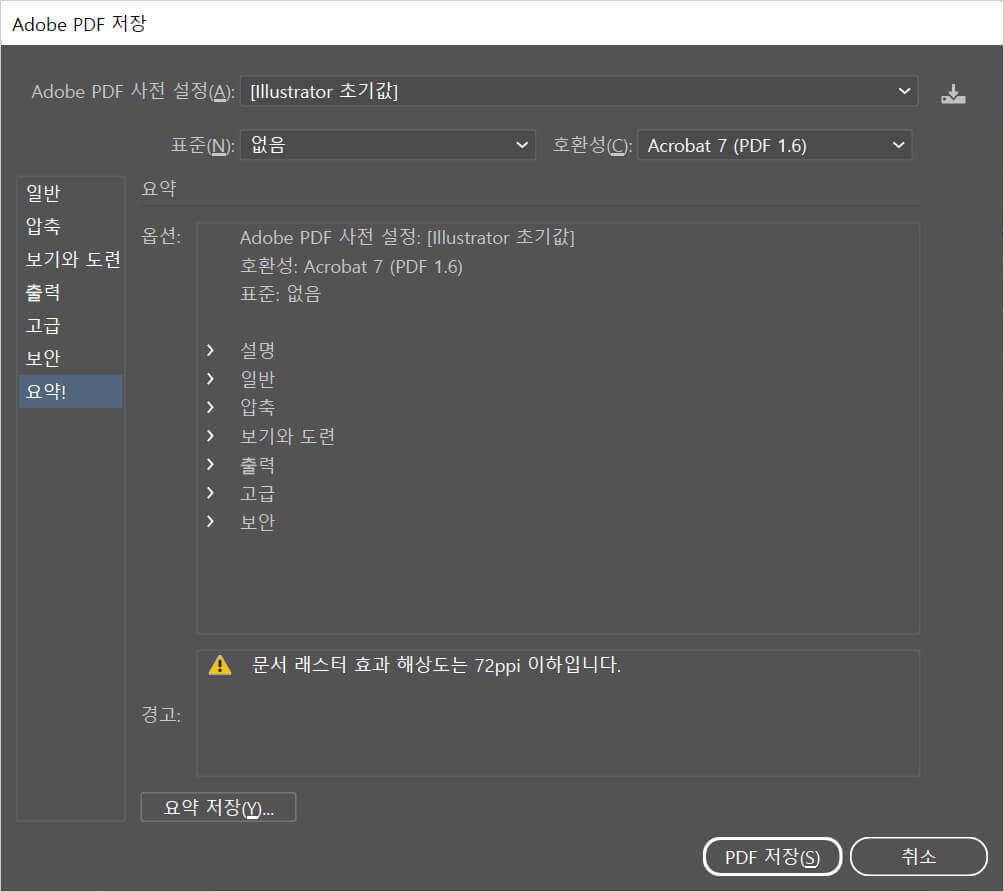The height and width of the screenshot is (892, 1004).
Task: Expand the 보기와 도련 summary section
Action: [x=210, y=435]
